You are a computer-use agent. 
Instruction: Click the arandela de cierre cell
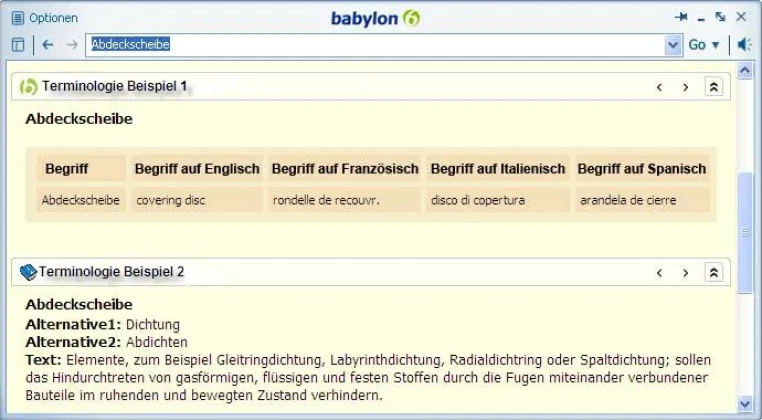[642, 200]
